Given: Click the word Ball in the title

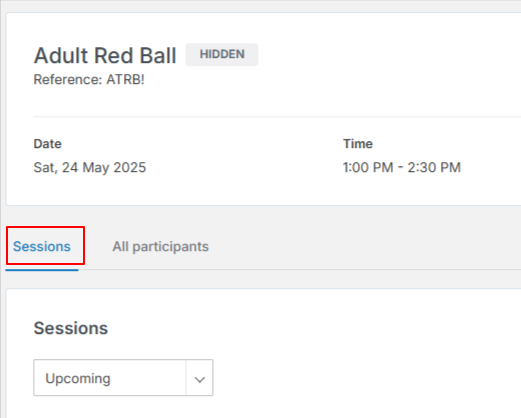Looking at the screenshot, I should [158, 55].
